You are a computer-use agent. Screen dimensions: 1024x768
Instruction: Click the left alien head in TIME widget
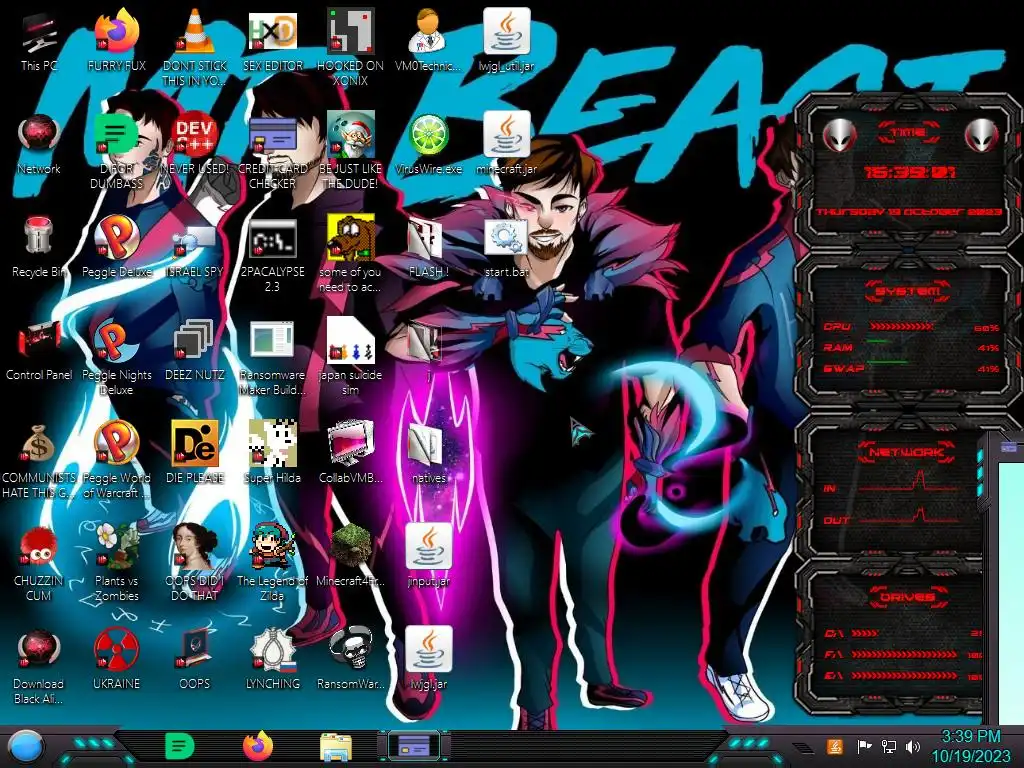(x=839, y=136)
